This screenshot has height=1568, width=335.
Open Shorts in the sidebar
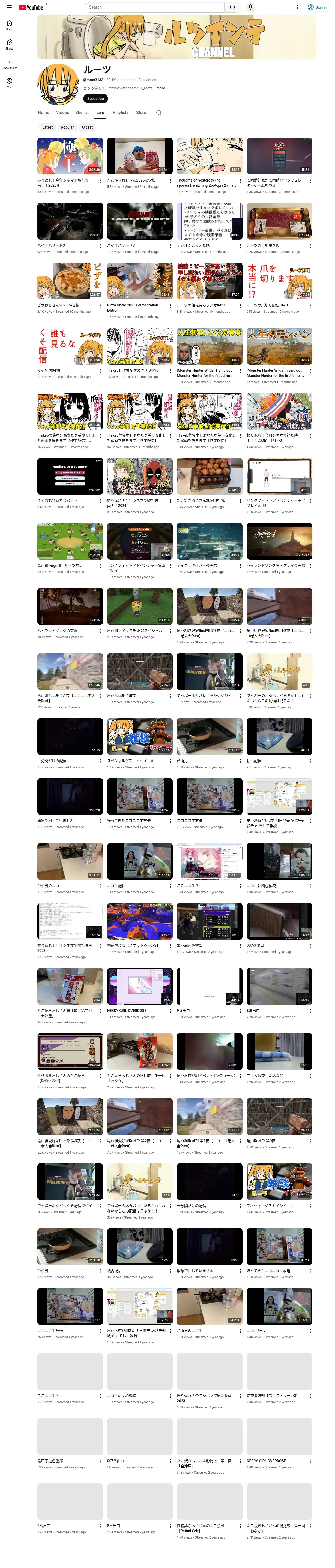pos(9,44)
